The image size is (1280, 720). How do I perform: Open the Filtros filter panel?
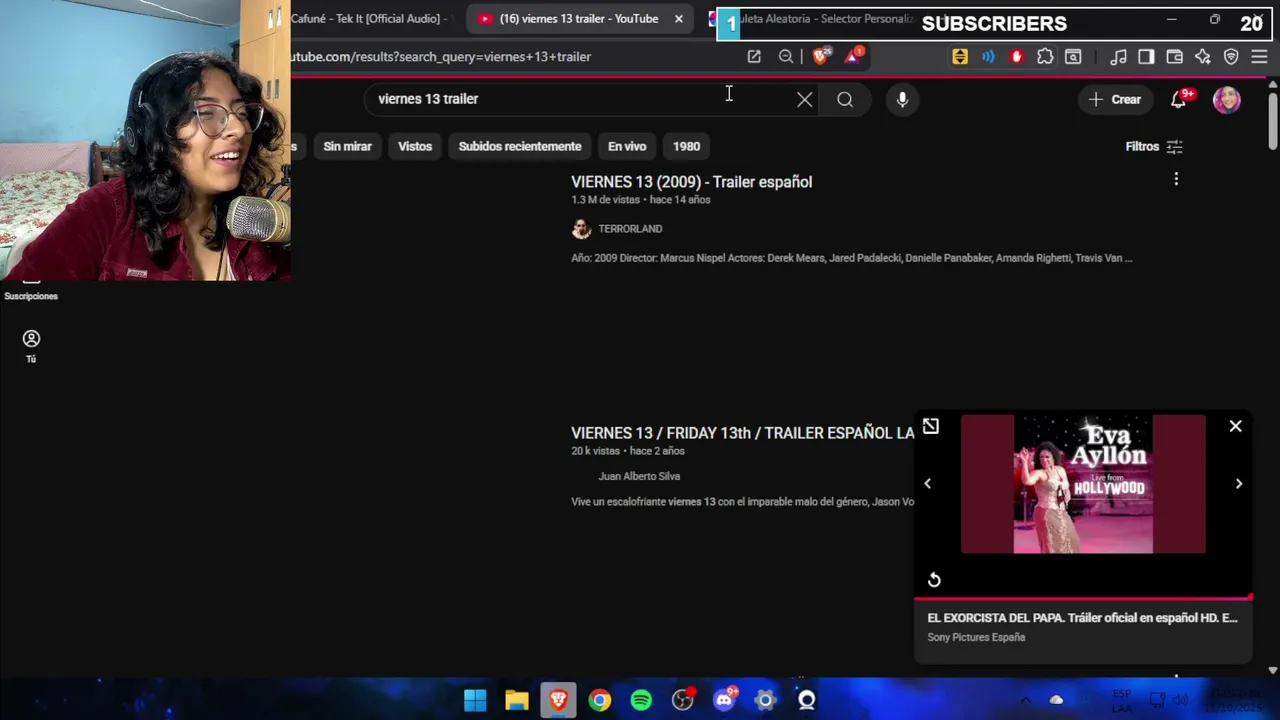tap(1154, 146)
